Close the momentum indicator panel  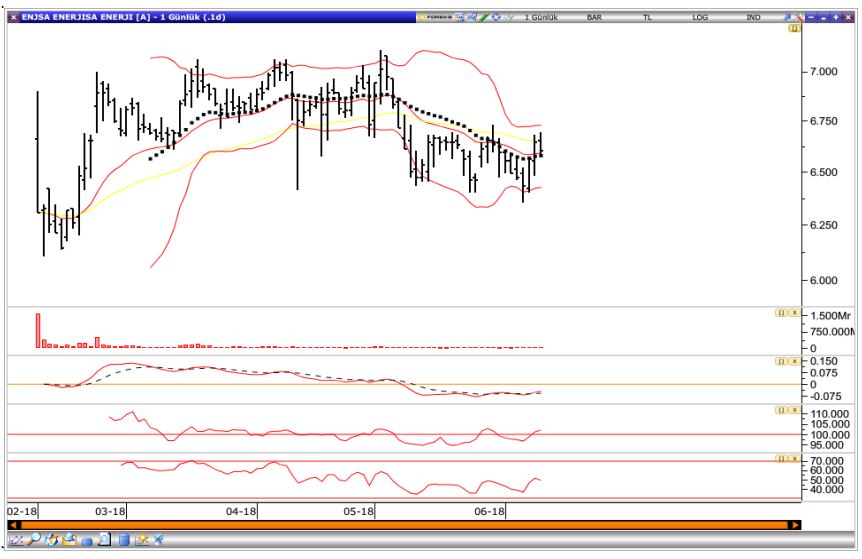pos(794,410)
